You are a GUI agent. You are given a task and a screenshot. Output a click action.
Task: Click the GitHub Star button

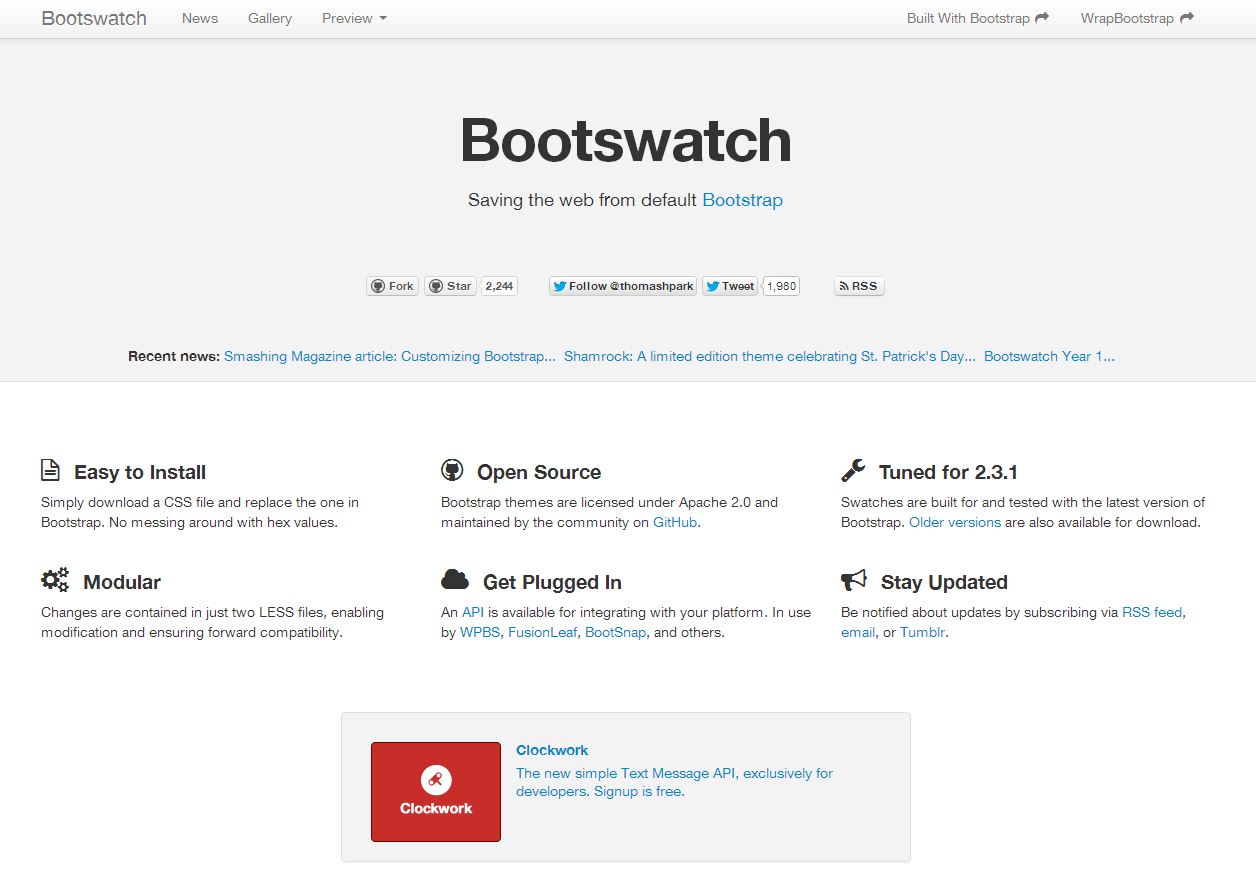click(x=450, y=286)
